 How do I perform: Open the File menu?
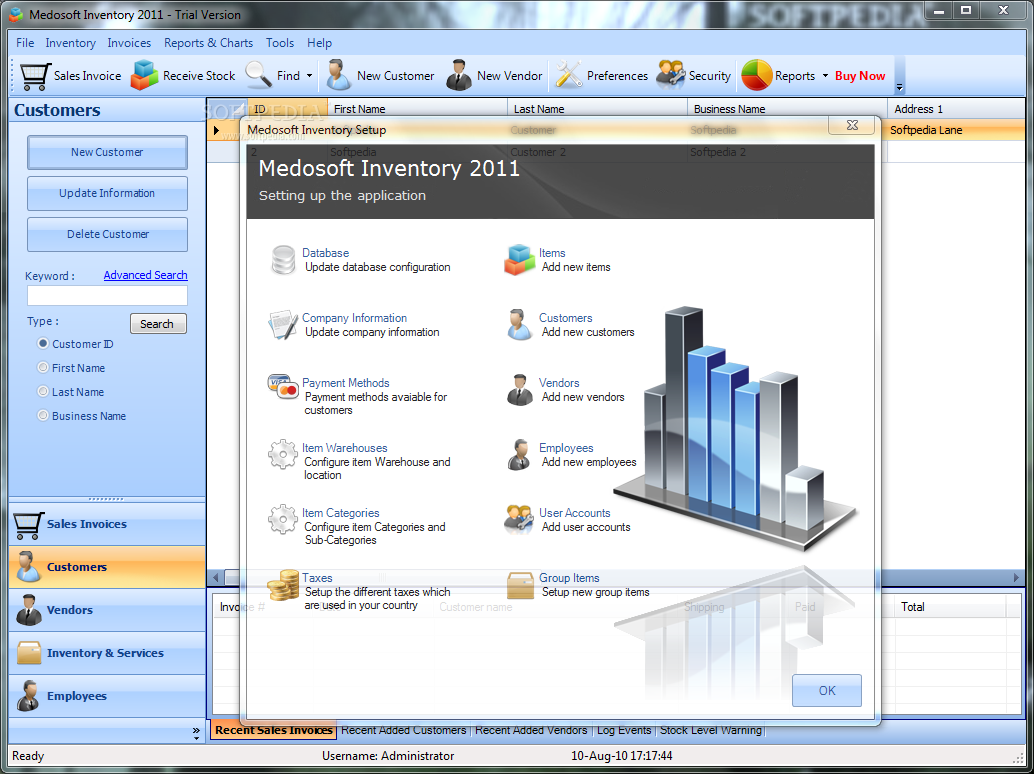[25, 43]
